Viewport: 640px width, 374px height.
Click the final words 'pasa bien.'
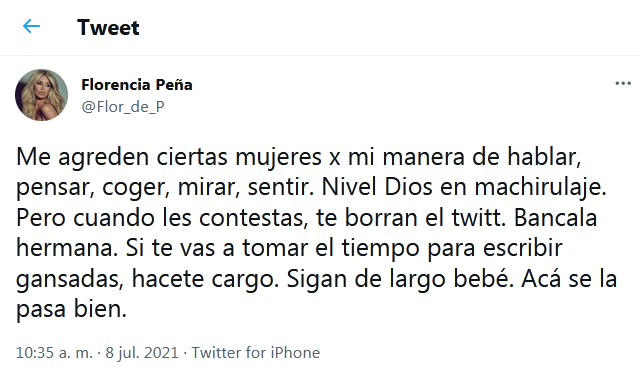coord(71,309)
